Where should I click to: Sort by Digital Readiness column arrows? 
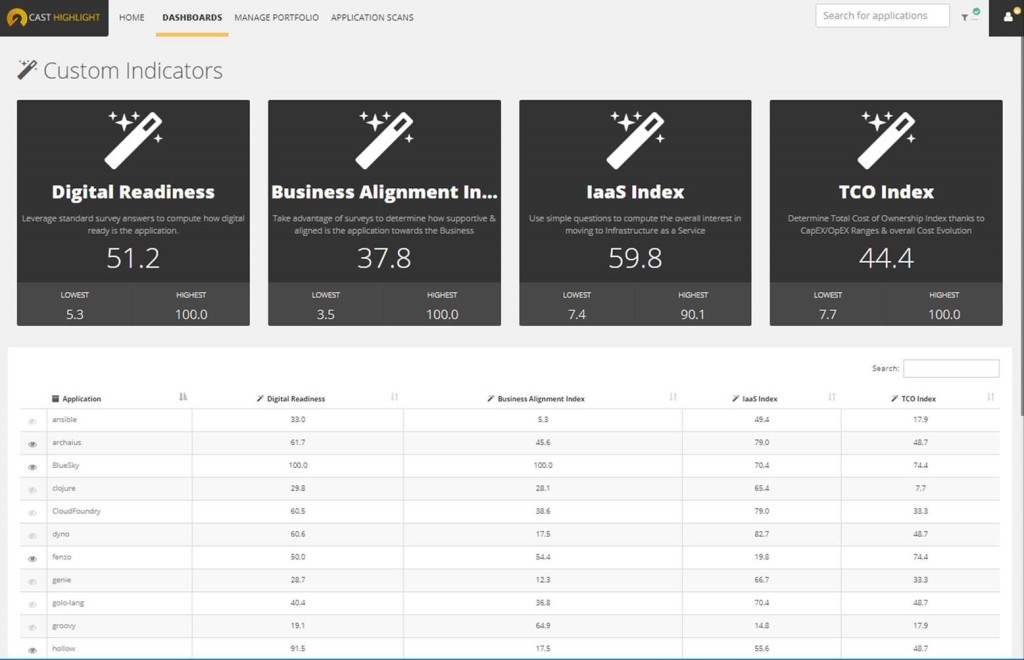click(x=394, y=398)
